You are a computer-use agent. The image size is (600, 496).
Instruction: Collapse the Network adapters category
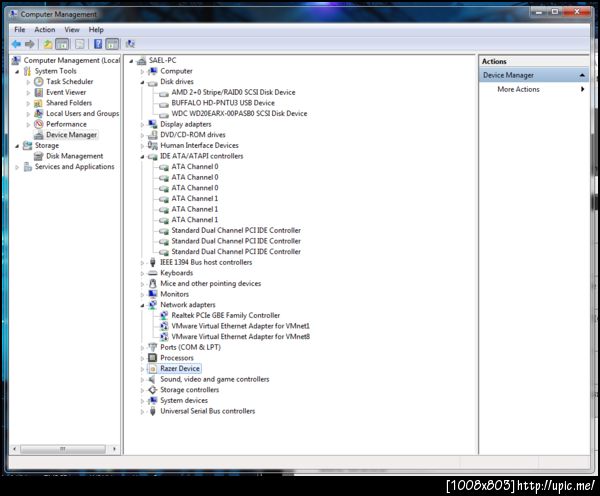[142, 305]
